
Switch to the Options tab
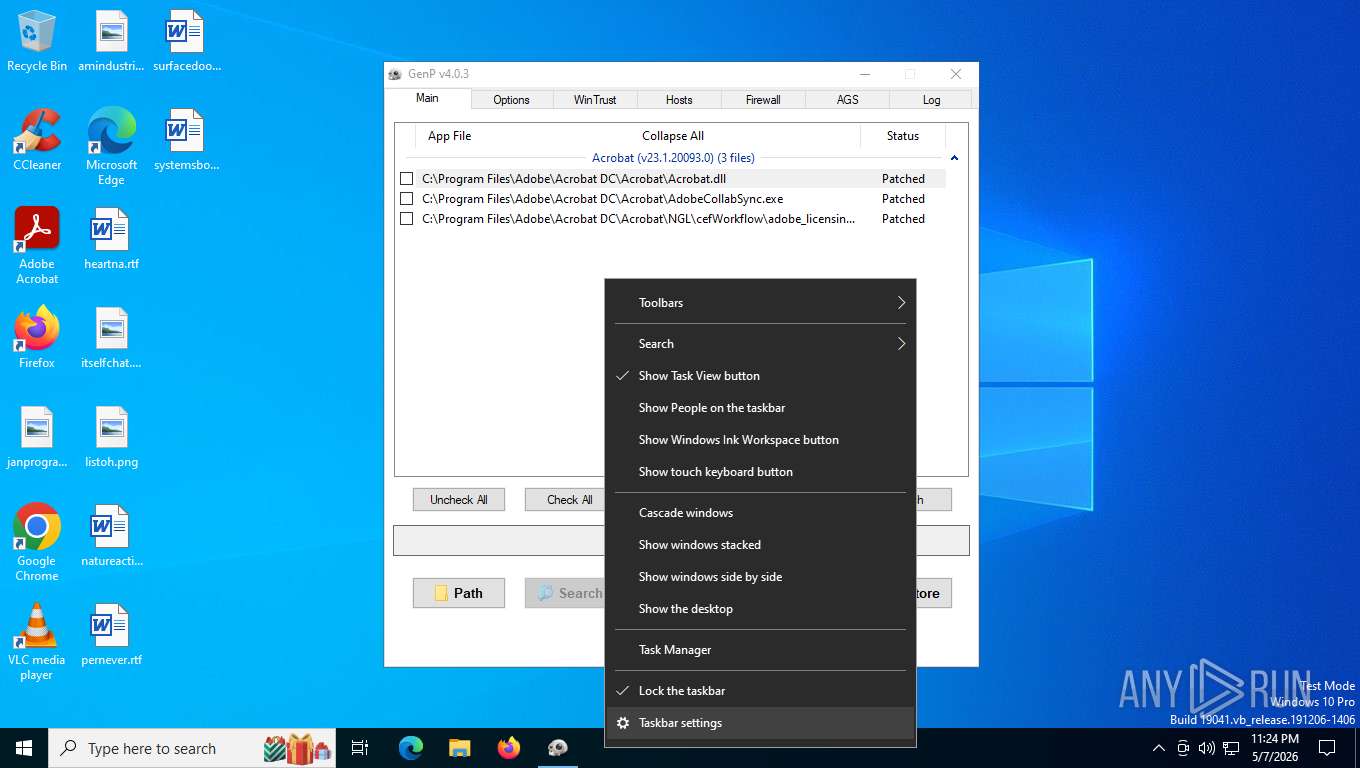pyautogui.click(x=511, y=100)
